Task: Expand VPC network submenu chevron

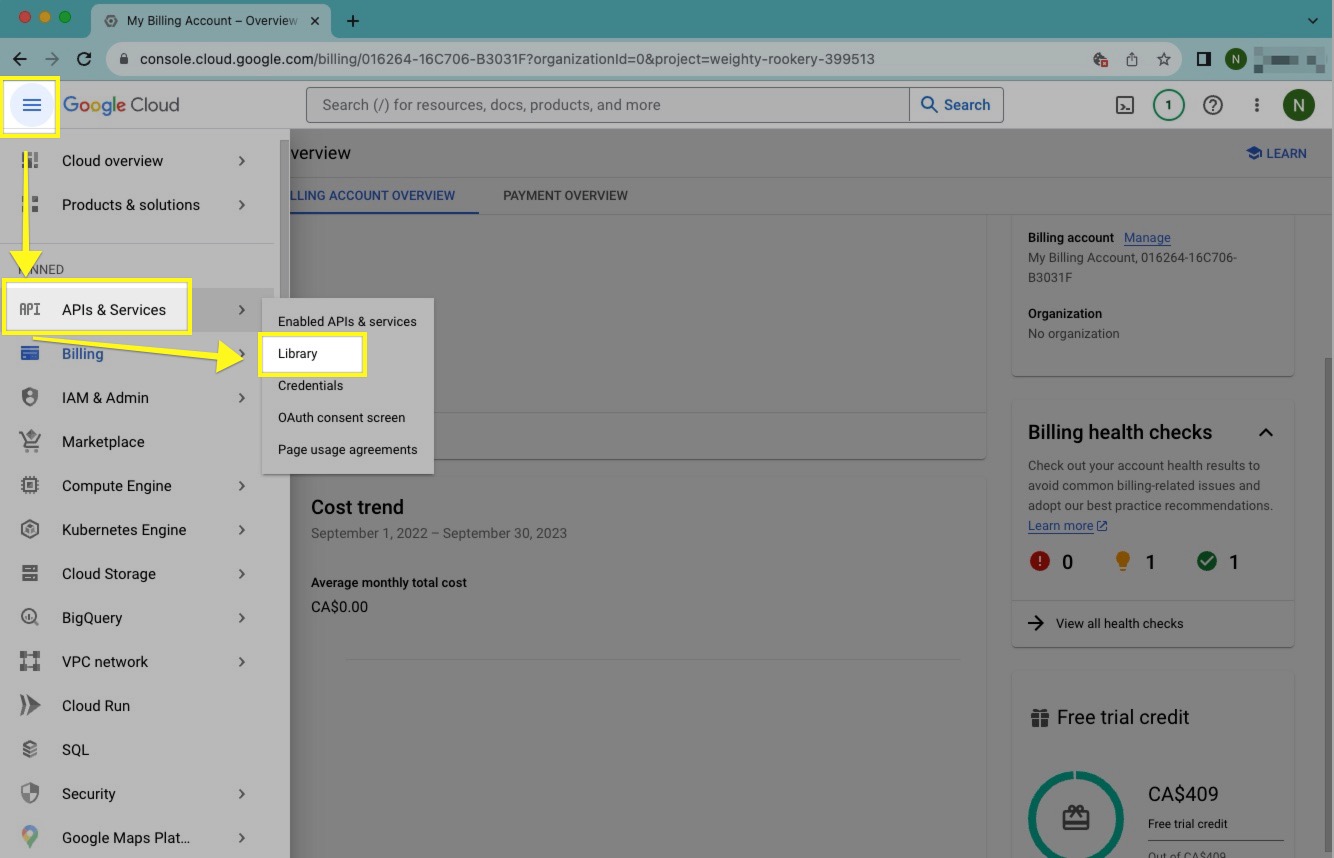Action: click(242, 662)
